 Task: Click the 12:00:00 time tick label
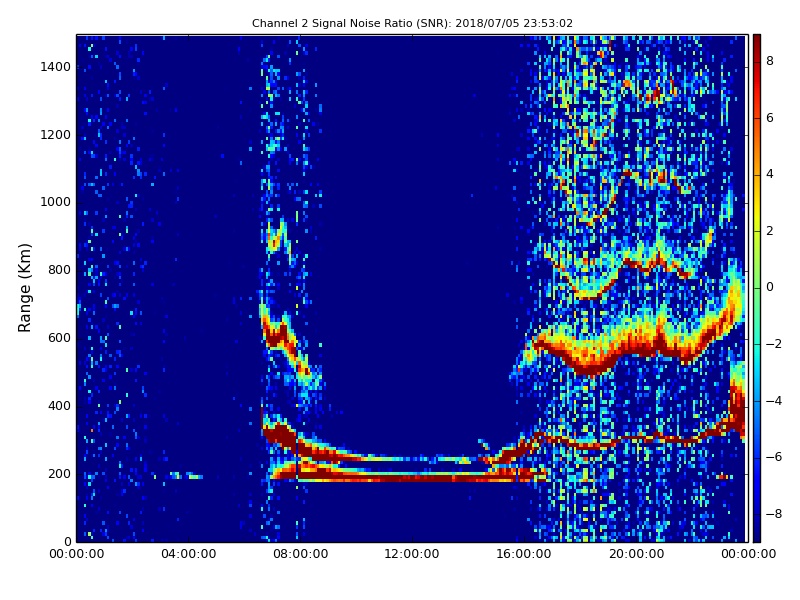(412, 554)
